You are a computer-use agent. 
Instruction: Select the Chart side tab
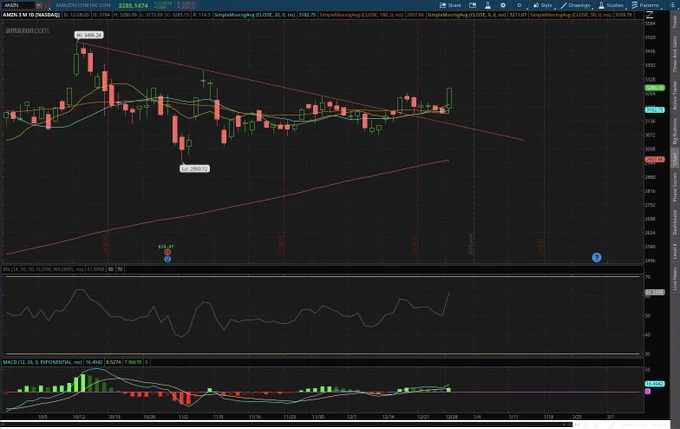point(675,159)
